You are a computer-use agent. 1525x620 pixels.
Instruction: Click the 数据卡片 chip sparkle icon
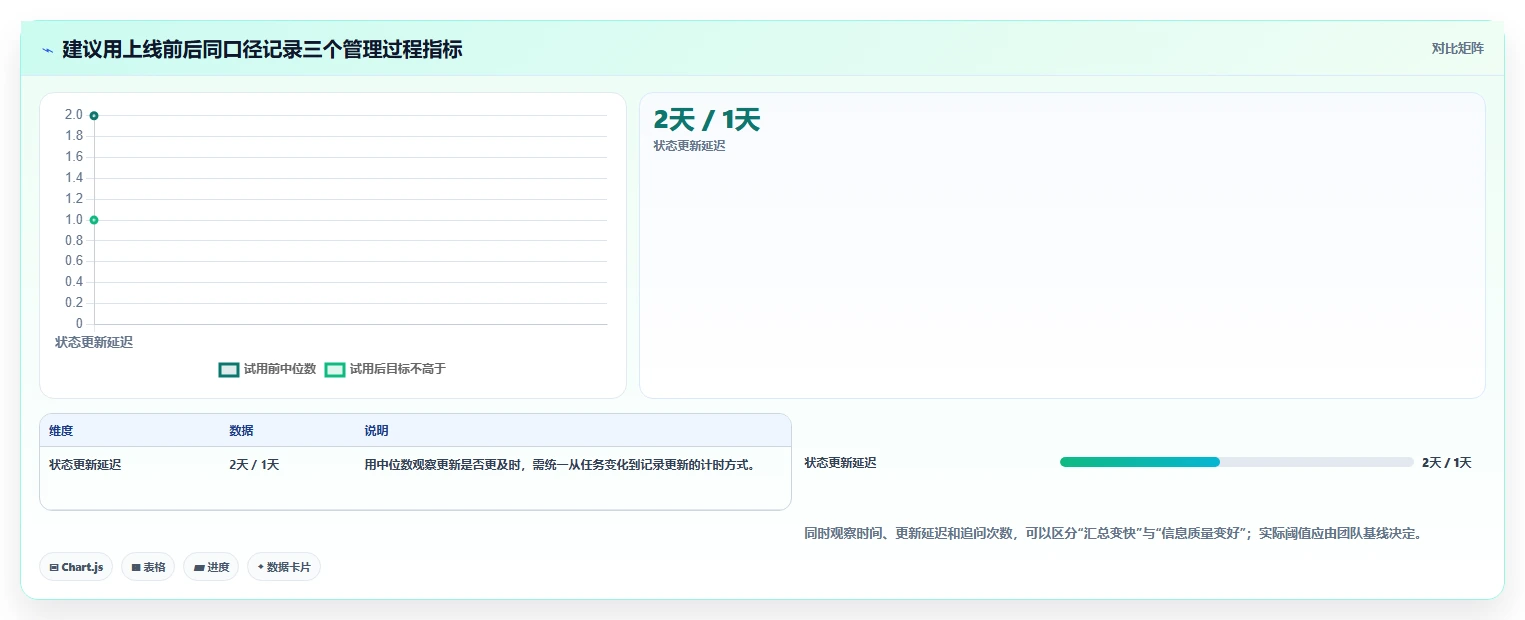pyautogui.click(x=261, y=567)
